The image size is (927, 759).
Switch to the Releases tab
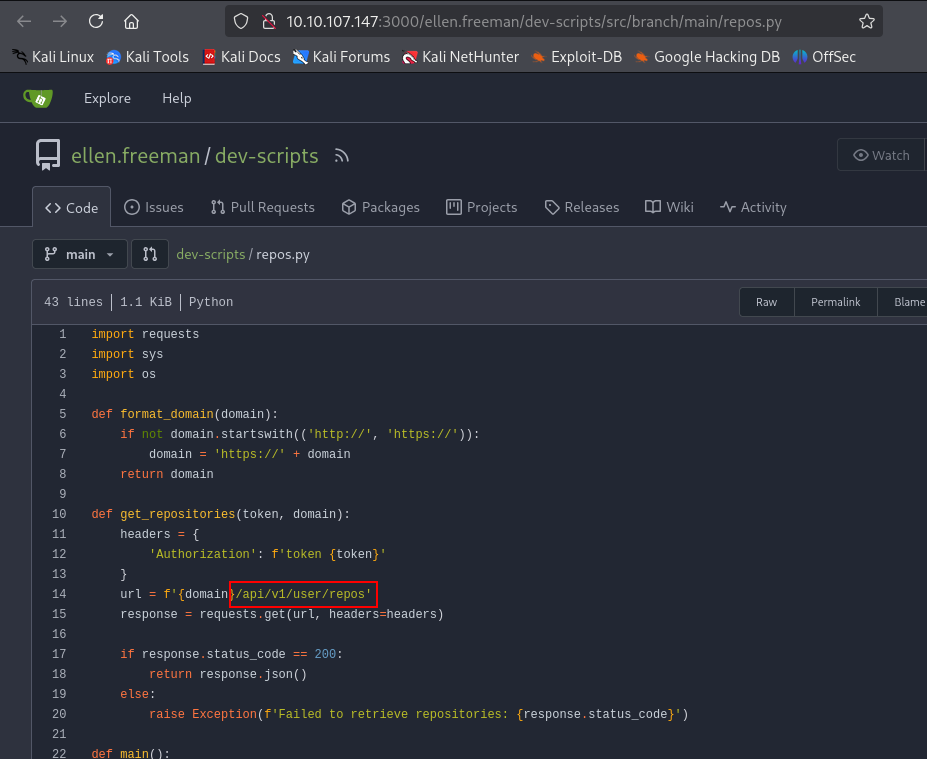(582, 207)
